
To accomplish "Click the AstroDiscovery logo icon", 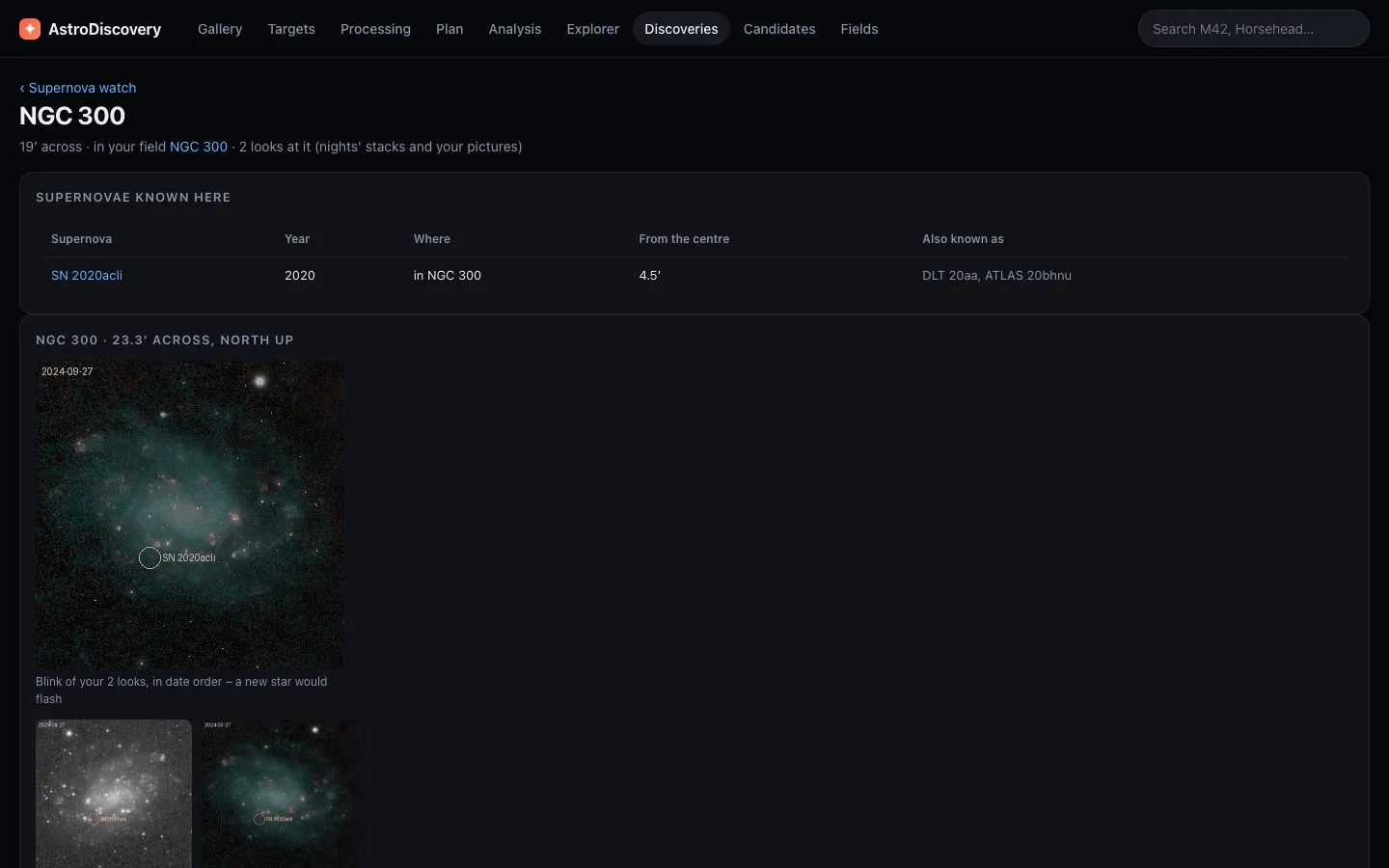I will (x=30, y=29).
